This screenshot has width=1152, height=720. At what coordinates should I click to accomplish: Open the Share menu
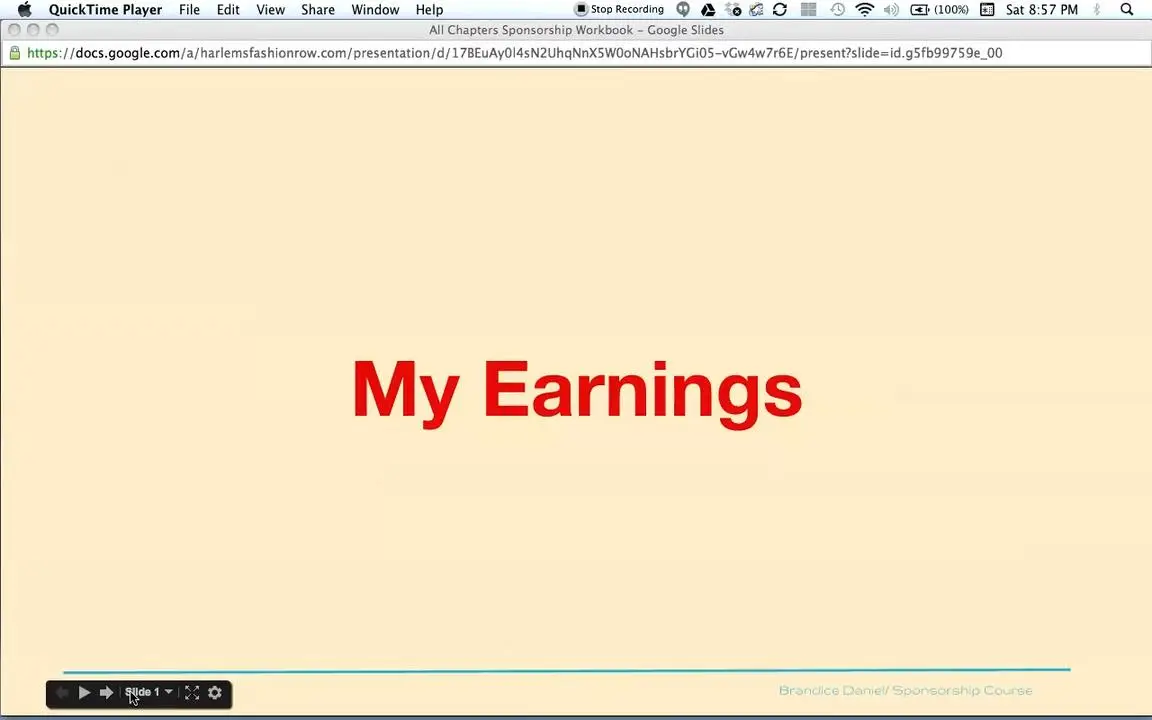pyautogui.click(x=317, y=10)
